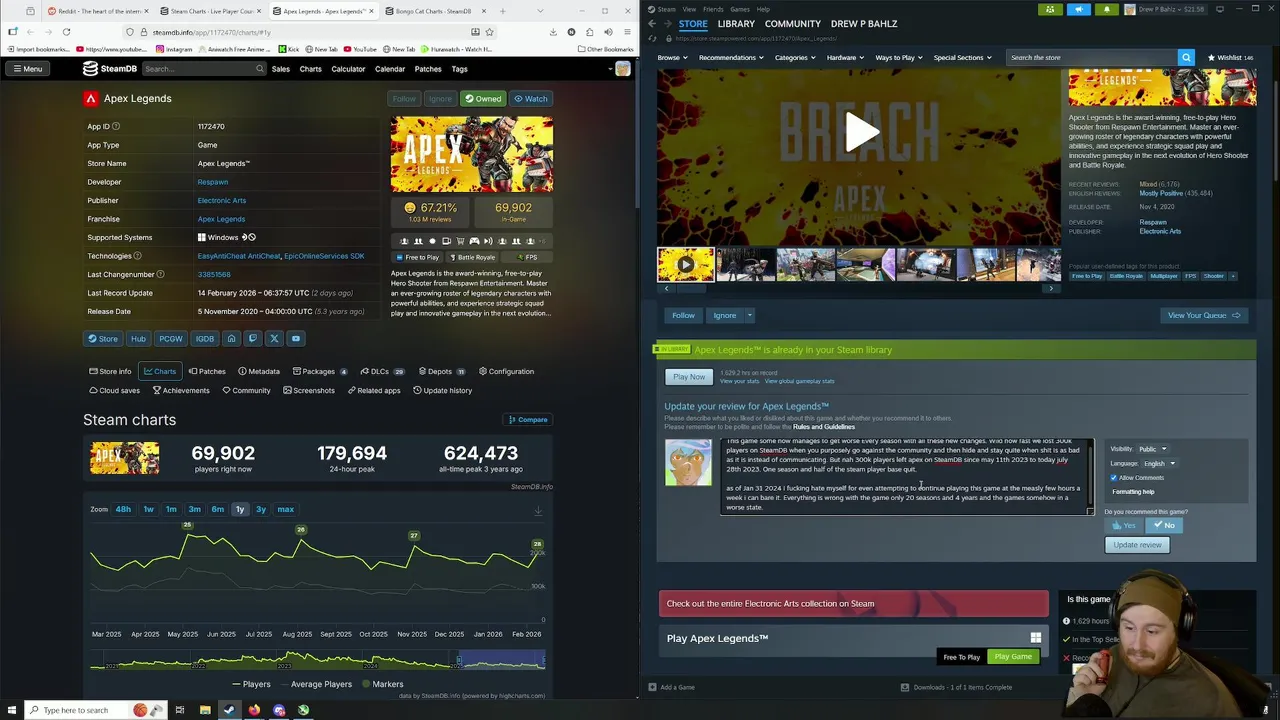The height and width of the screenshot is (720, 1280).
Task: Set chart zoom to 6m
Action: [x=217, y=509]
